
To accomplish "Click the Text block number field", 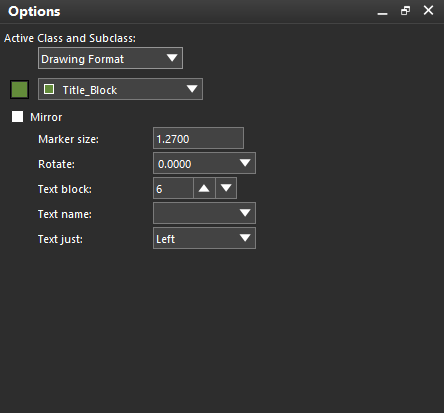I will (173, 188).
